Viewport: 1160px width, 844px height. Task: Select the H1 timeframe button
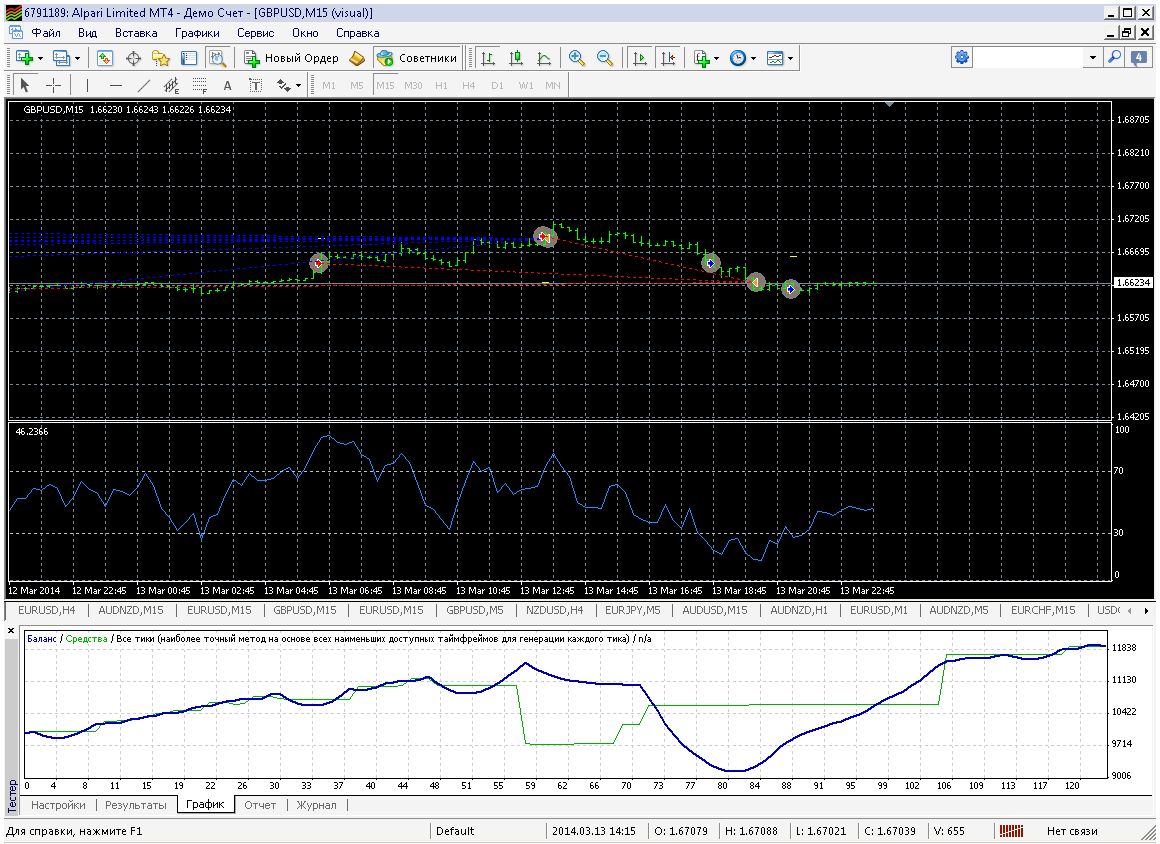[441, 85]
